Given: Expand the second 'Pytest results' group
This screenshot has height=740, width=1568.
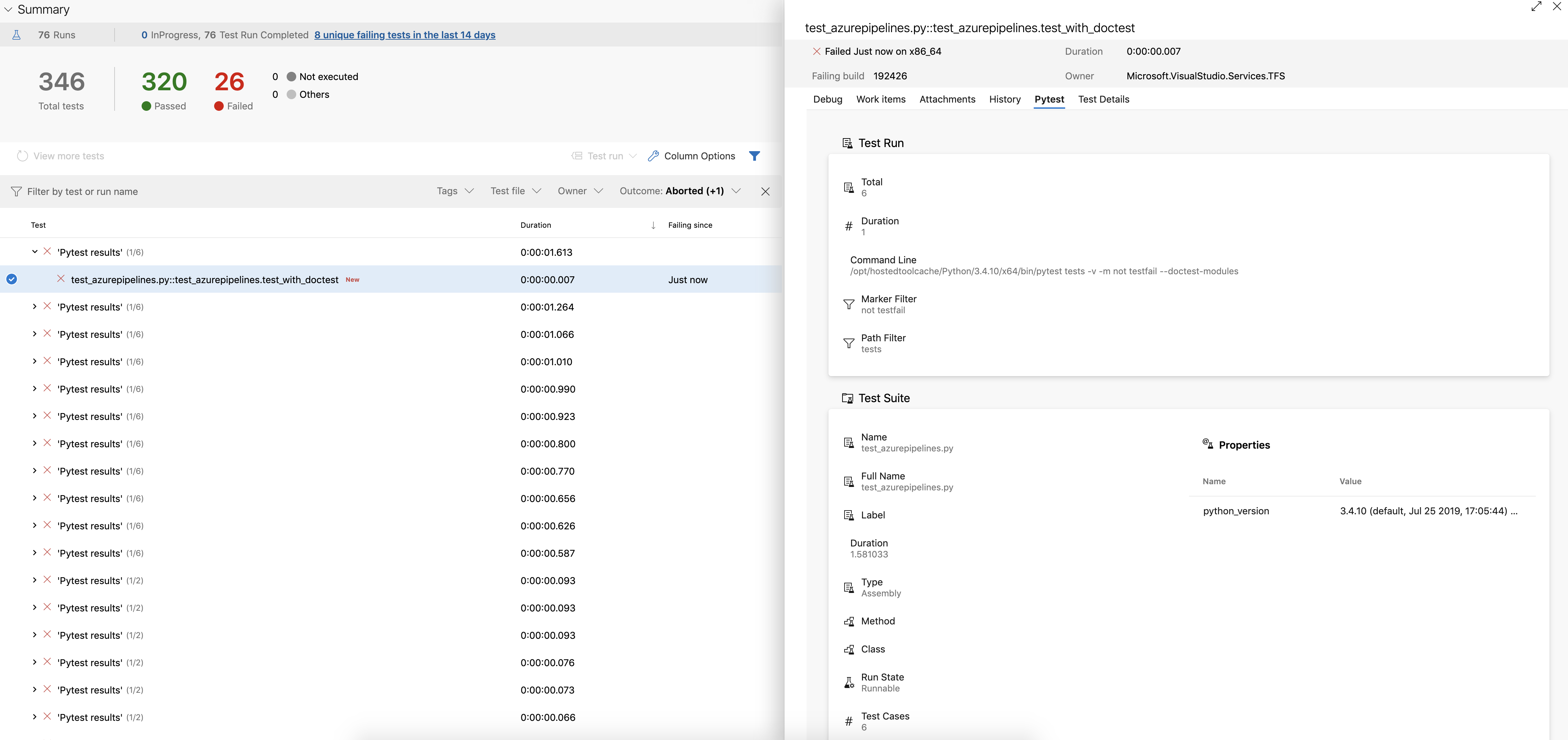Looking at the screenshot, I should coord(34,307).
